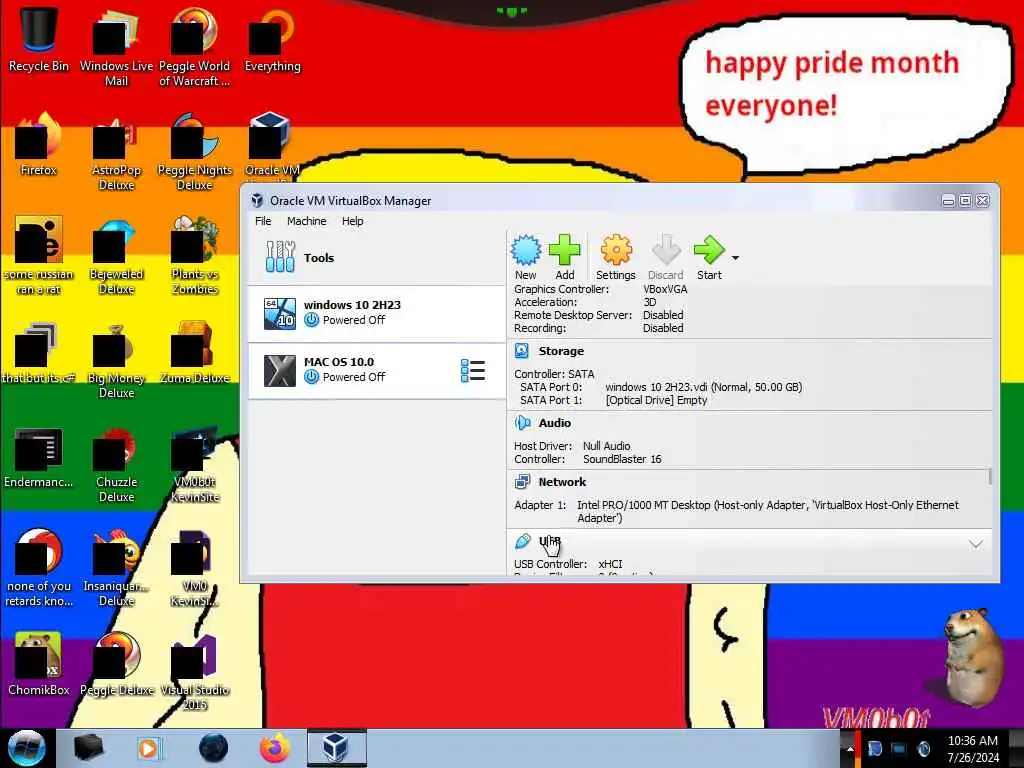Collapse the USB section chevron
Screen dimensions: 1024x768
(976, 544)
